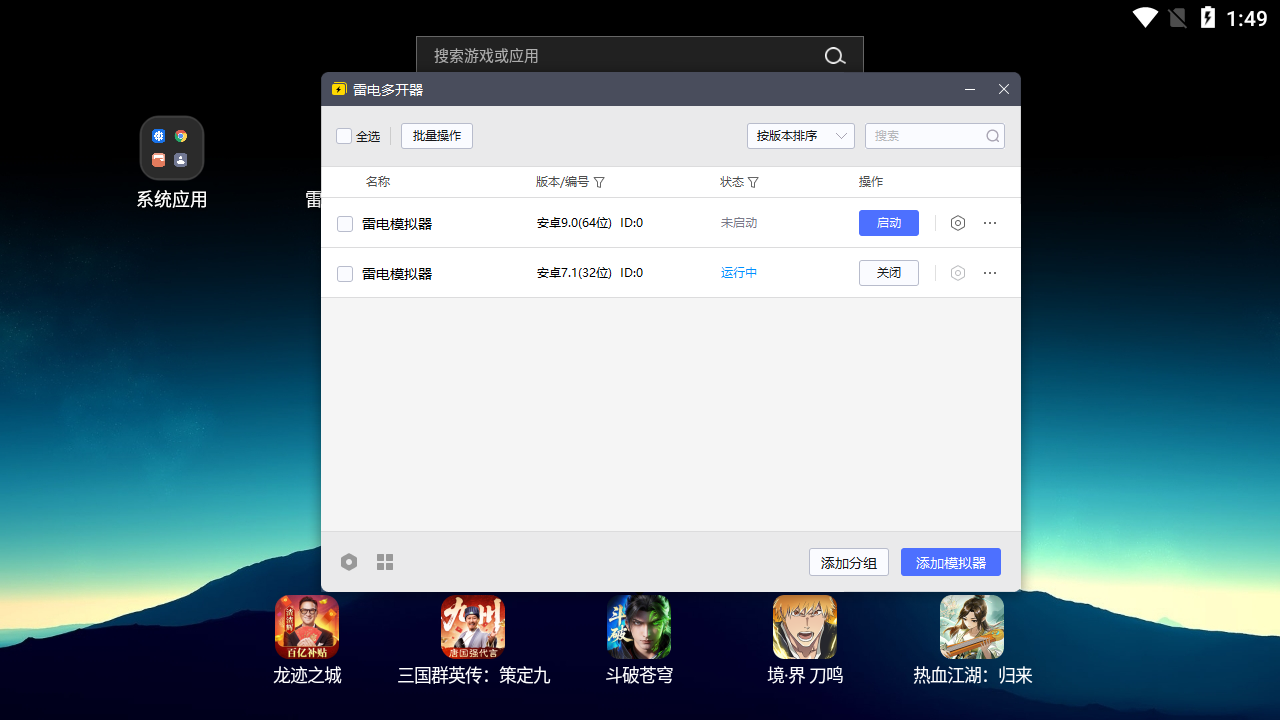
Task: Click the 安卓7.1(32位) version text
Action: (x=574, y=273)
